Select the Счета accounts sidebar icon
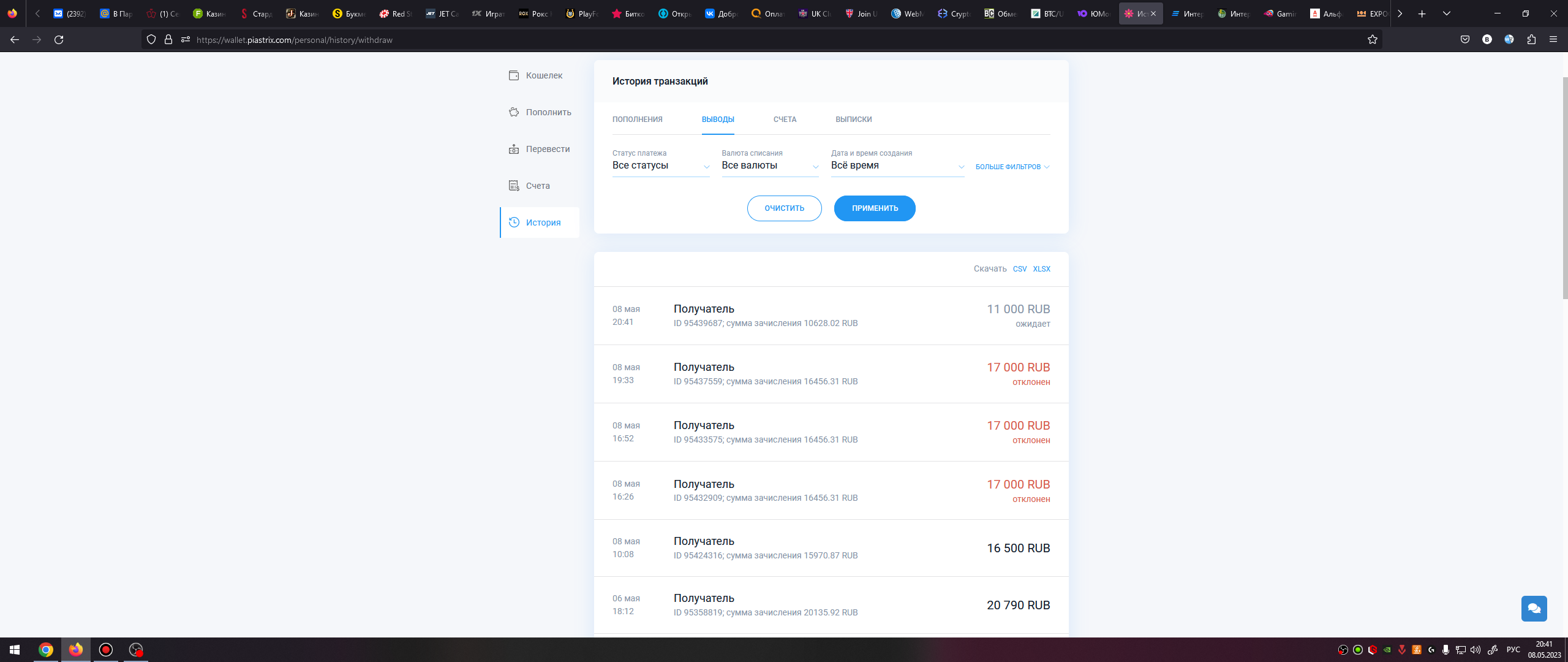Viewport: 1568px width, 662px height. pos(514,186)
